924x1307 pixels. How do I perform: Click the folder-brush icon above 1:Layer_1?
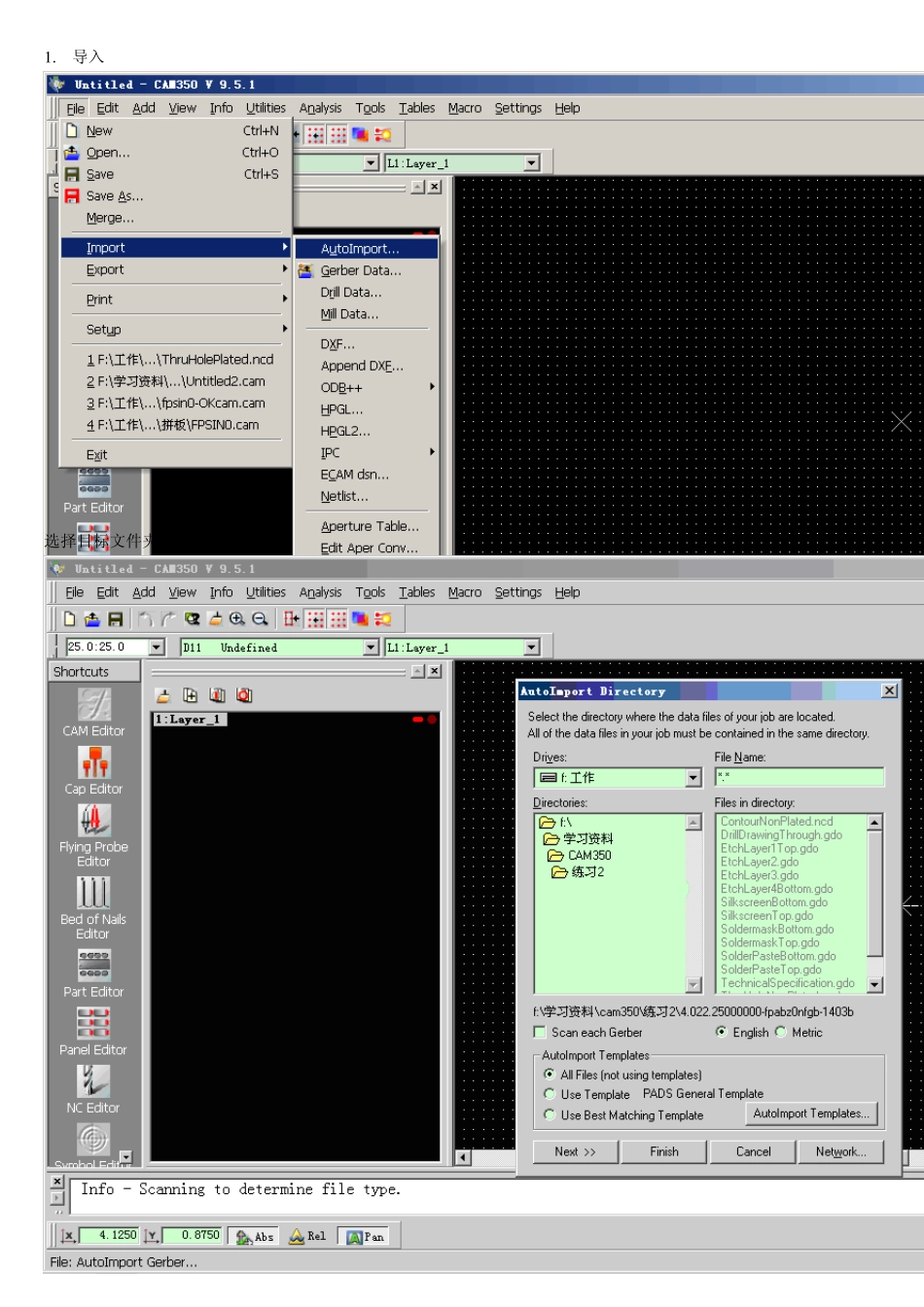tap(163, 695)
